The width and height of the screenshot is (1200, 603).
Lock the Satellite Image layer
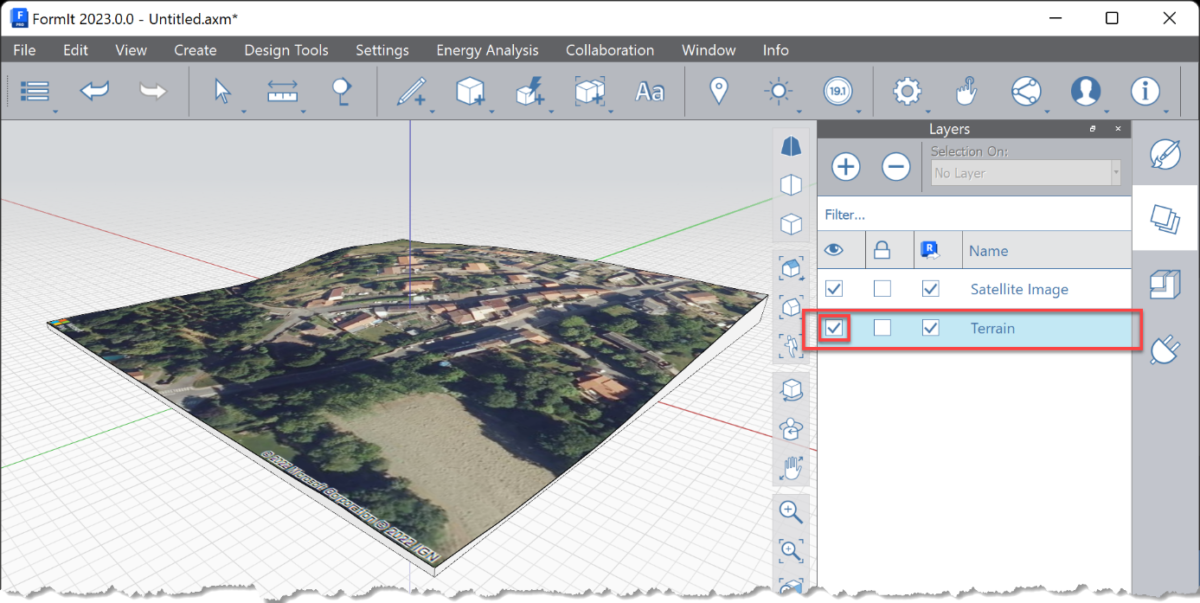tap(882, 289)
